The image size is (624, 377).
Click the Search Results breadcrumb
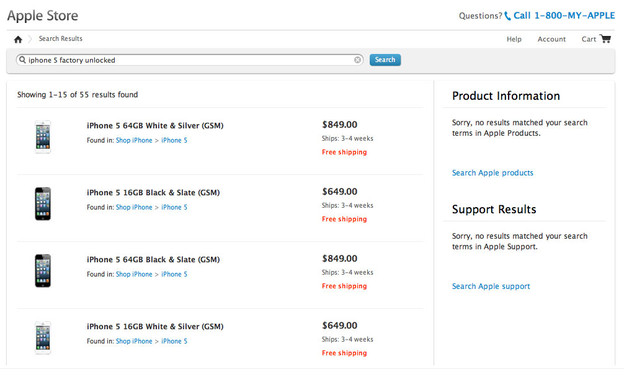coord(60,39)
